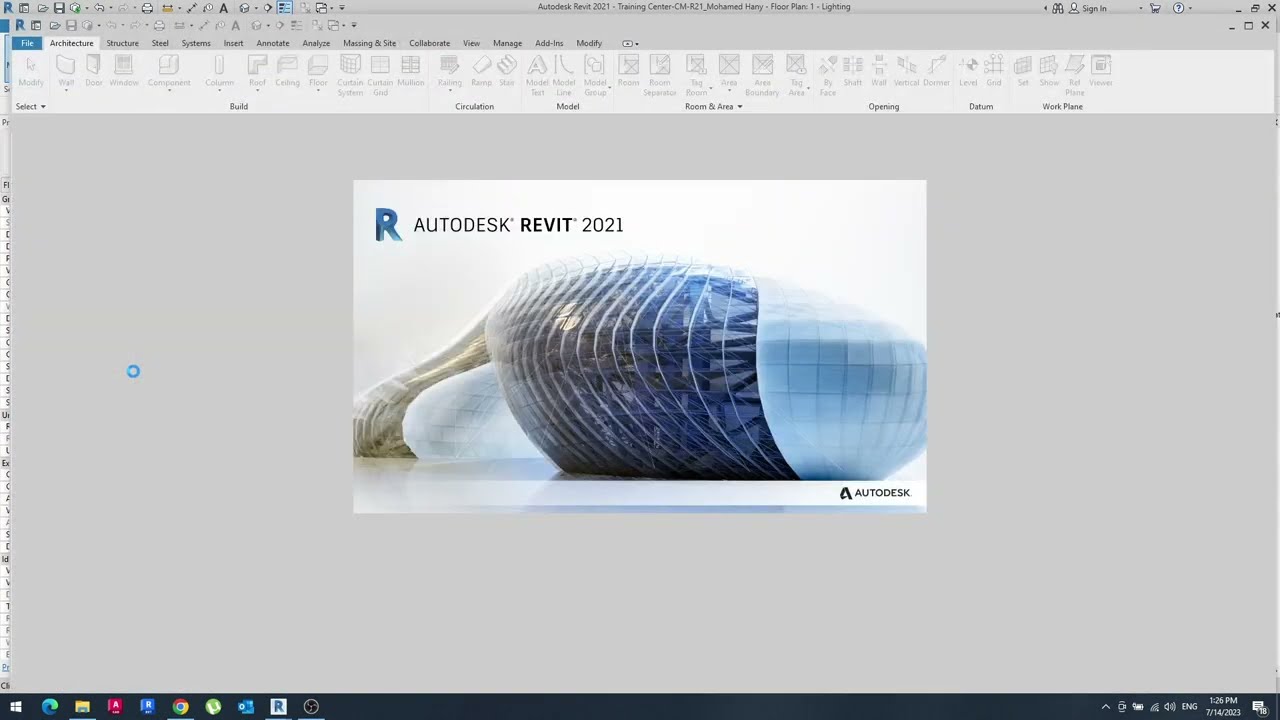Select the Shaft opening tool

coord(853,71)
